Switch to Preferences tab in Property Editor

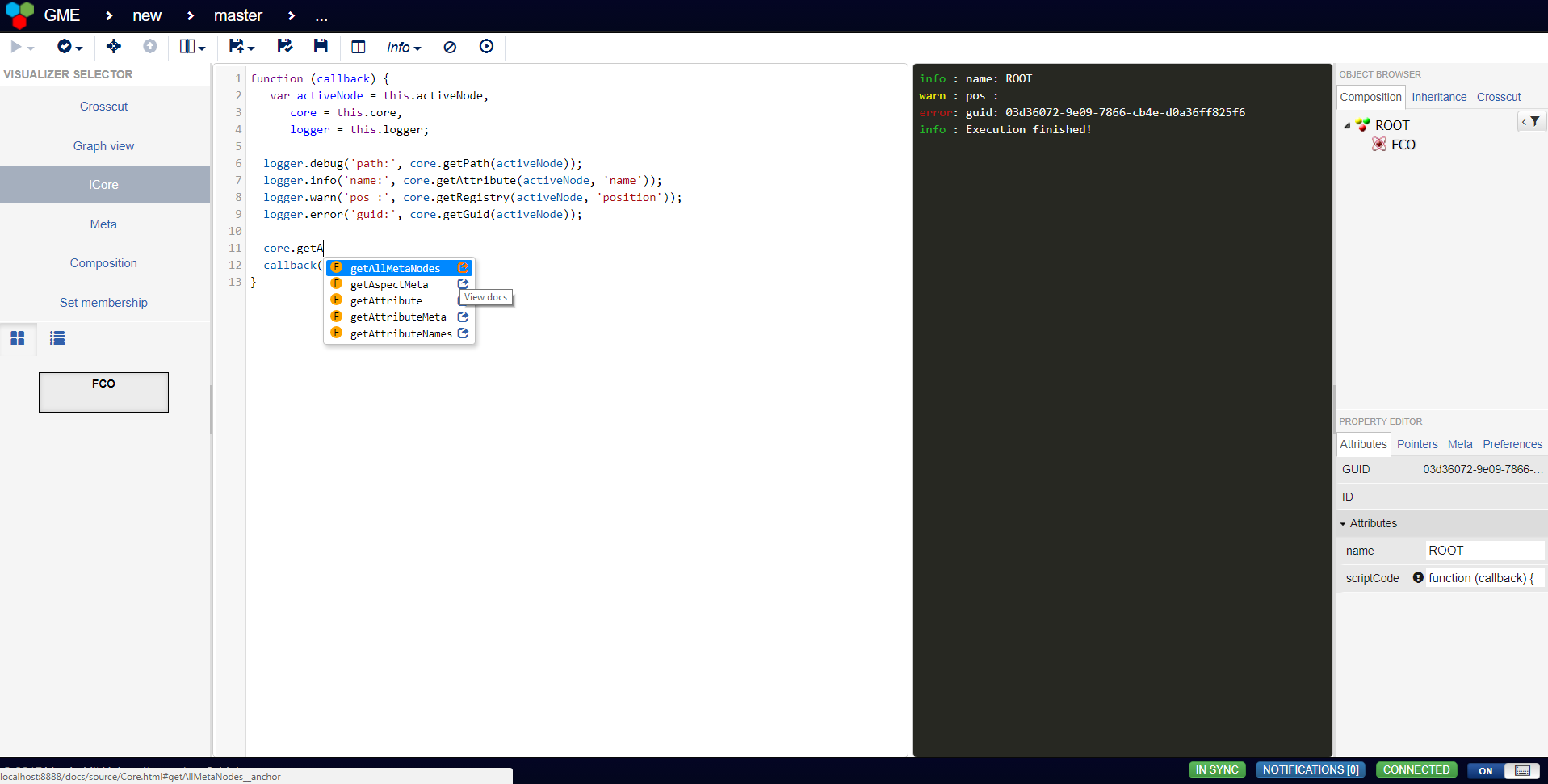1512,444
